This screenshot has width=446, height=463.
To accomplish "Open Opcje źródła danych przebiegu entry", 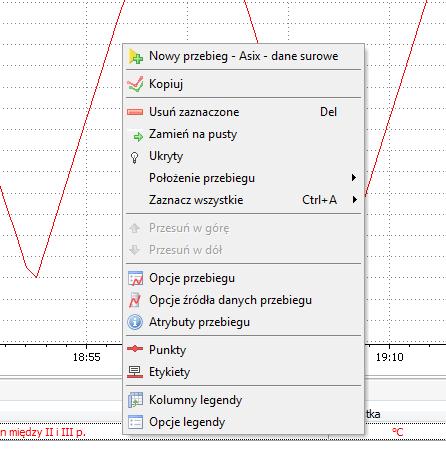I will [243, 300].
